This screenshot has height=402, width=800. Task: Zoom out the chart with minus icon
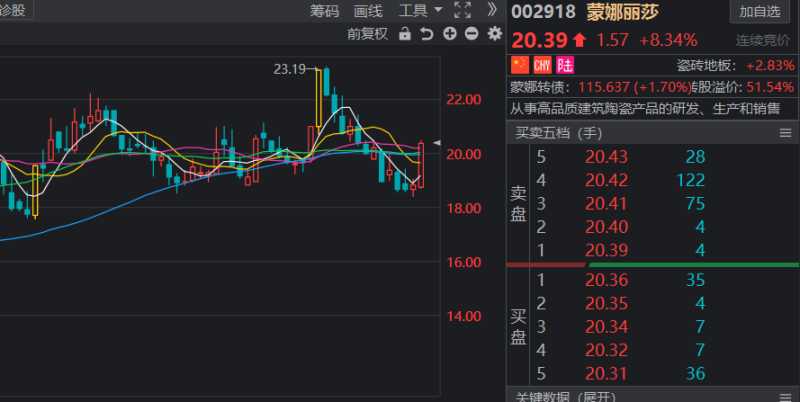coord(471,34)
